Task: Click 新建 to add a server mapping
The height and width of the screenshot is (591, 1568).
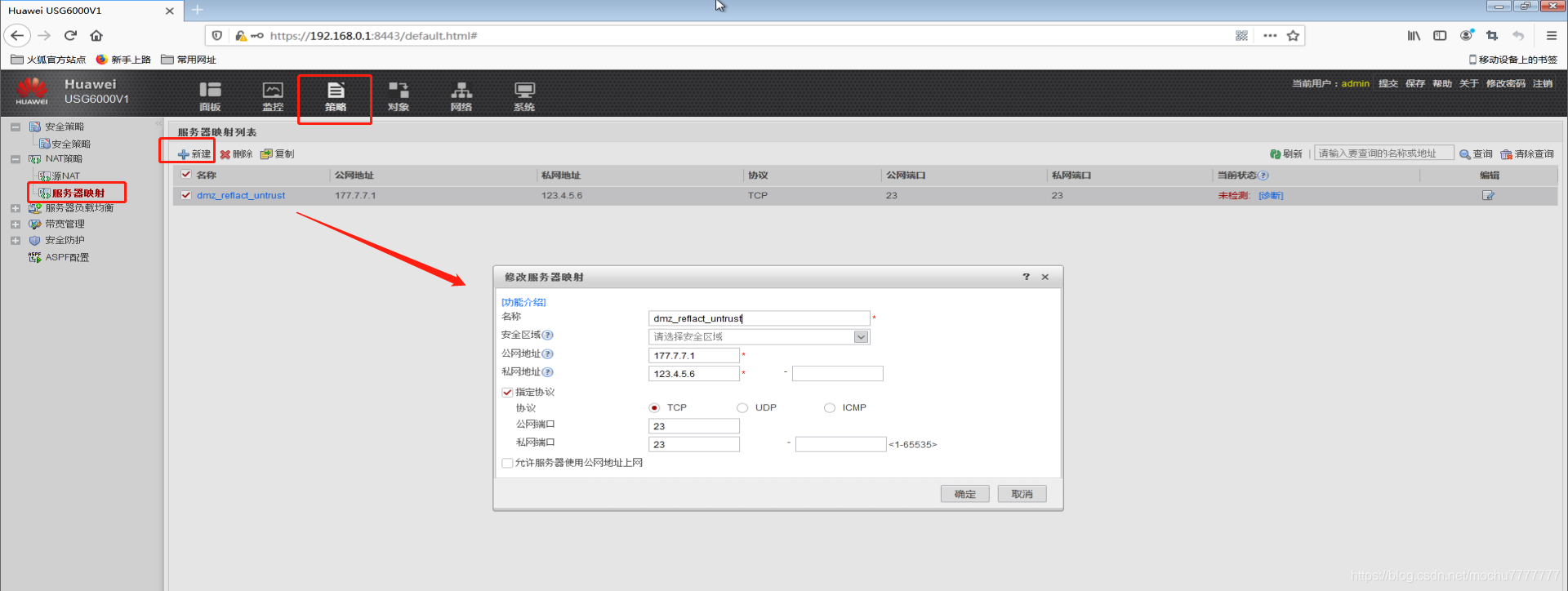Action: [194, 154]
